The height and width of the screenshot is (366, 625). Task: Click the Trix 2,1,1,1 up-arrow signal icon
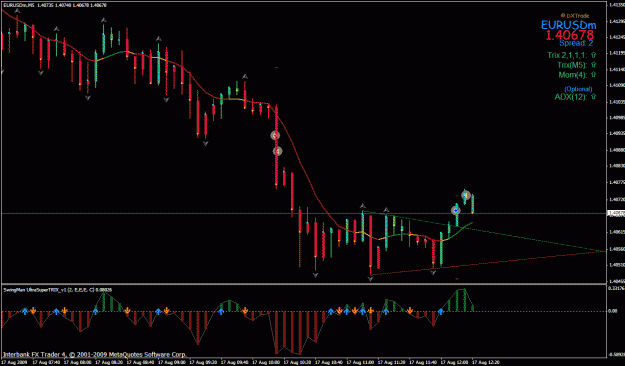point(594,55)
